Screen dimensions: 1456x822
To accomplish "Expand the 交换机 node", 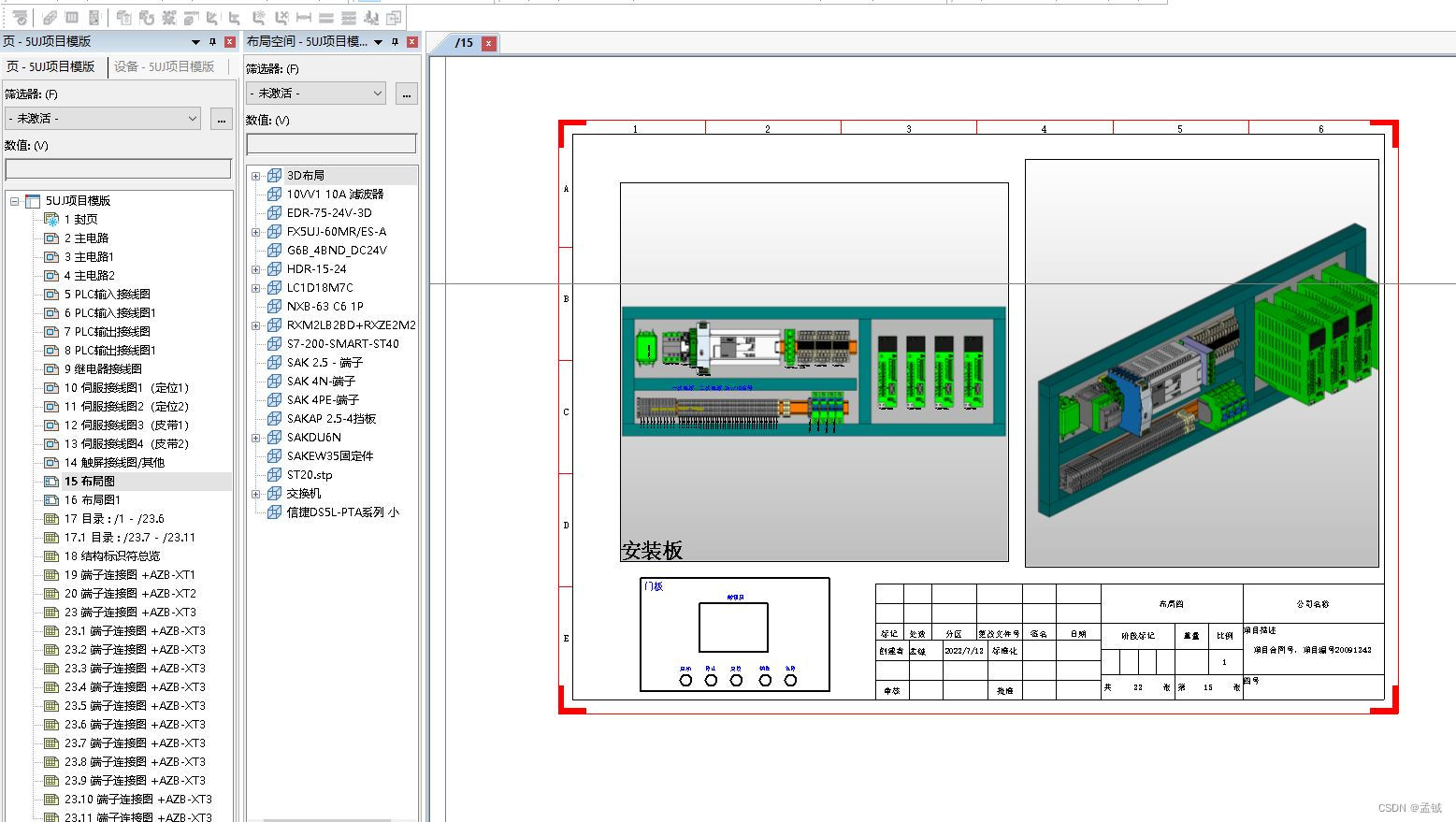I will coord(255,494).
